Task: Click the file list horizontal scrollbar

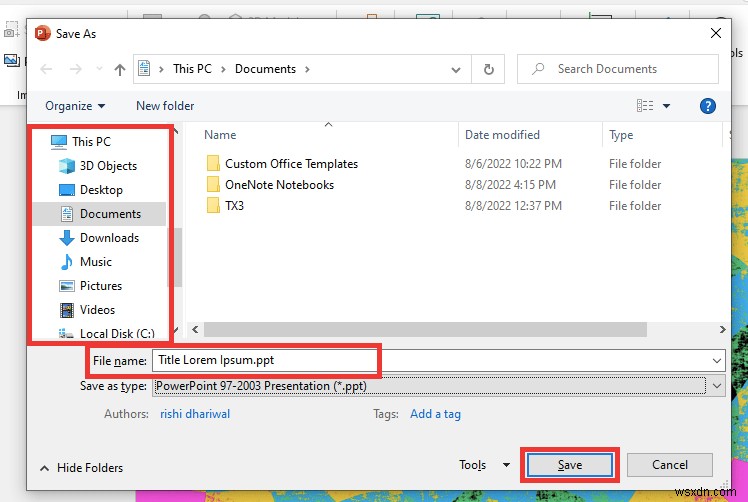Action: tap(425, 329)
